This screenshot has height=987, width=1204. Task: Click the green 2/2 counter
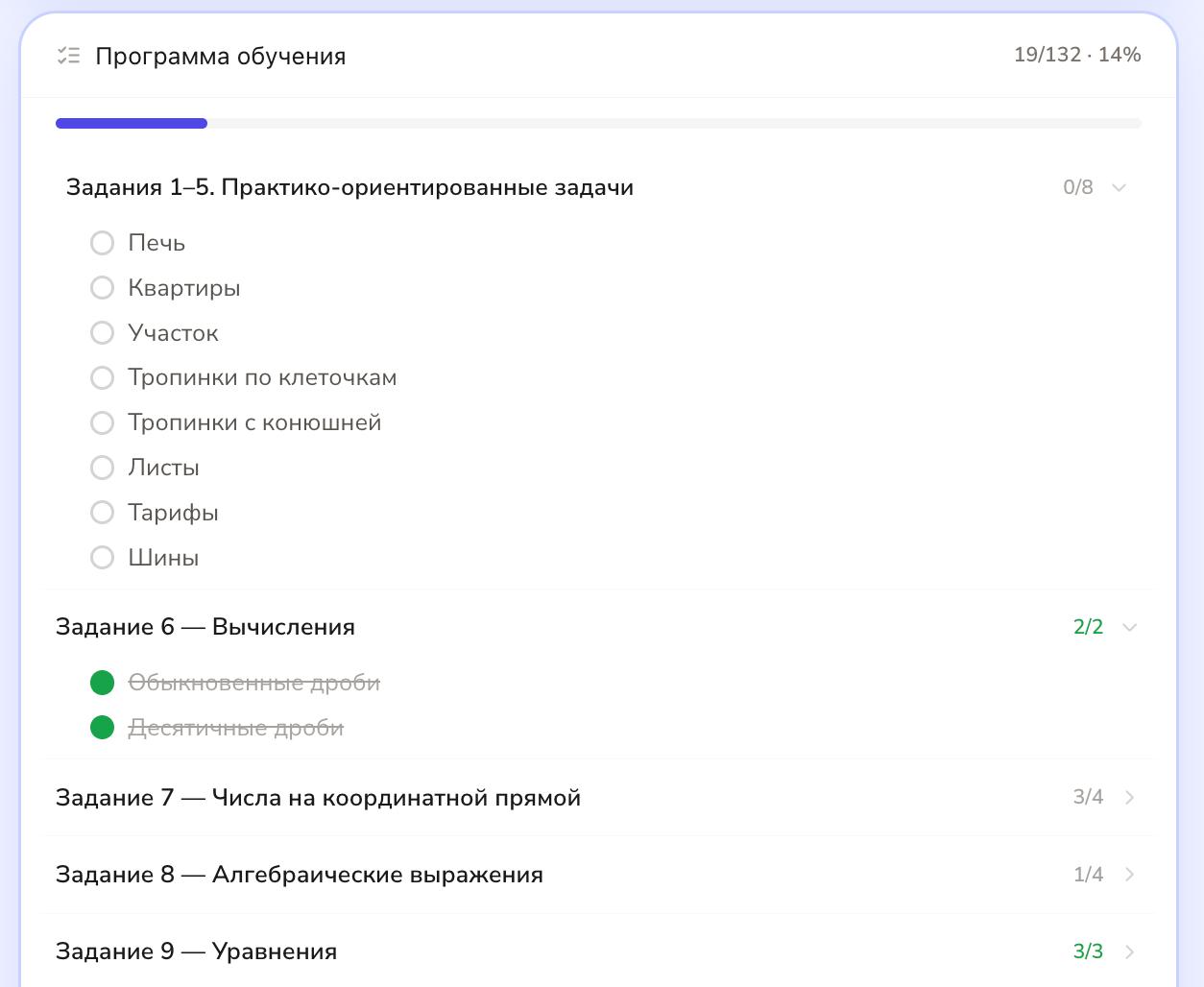1088,627
